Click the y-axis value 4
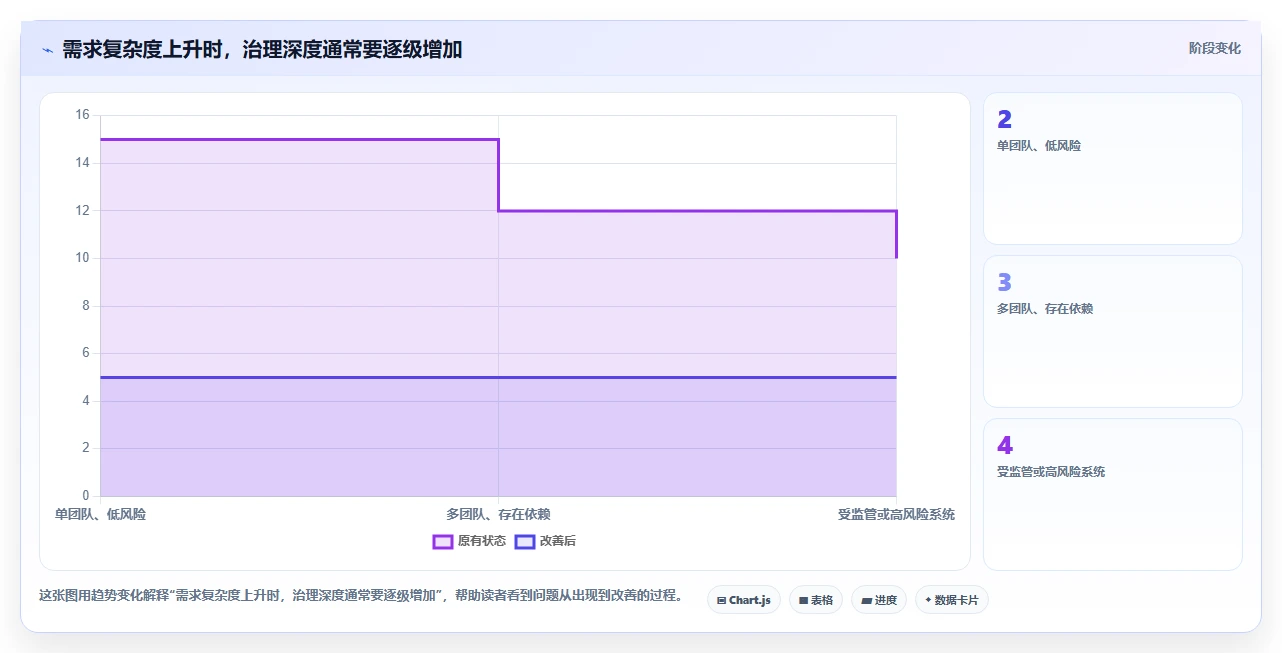This screenshot has height=653, width=1282. [85, 400]
